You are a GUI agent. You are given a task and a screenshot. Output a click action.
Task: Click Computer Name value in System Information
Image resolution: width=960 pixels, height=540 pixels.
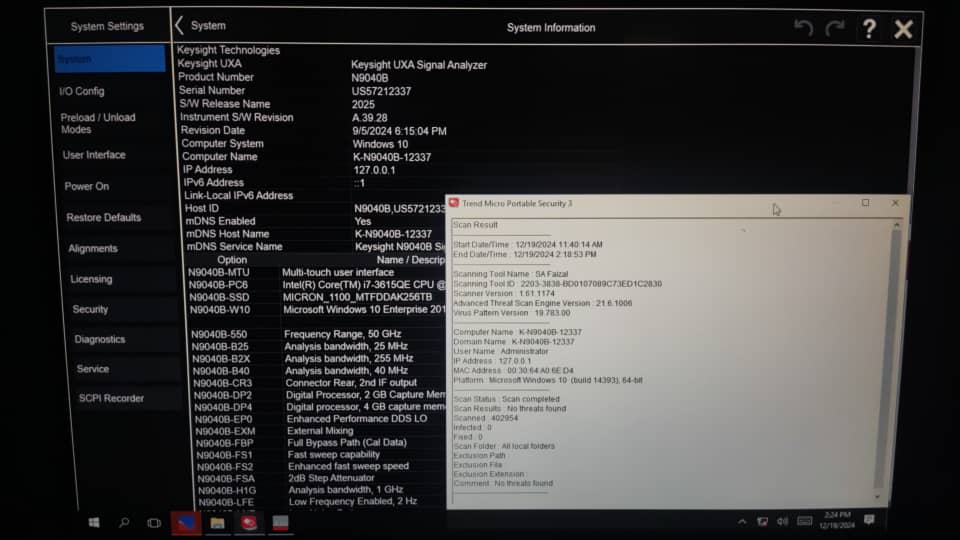(392, 157)
